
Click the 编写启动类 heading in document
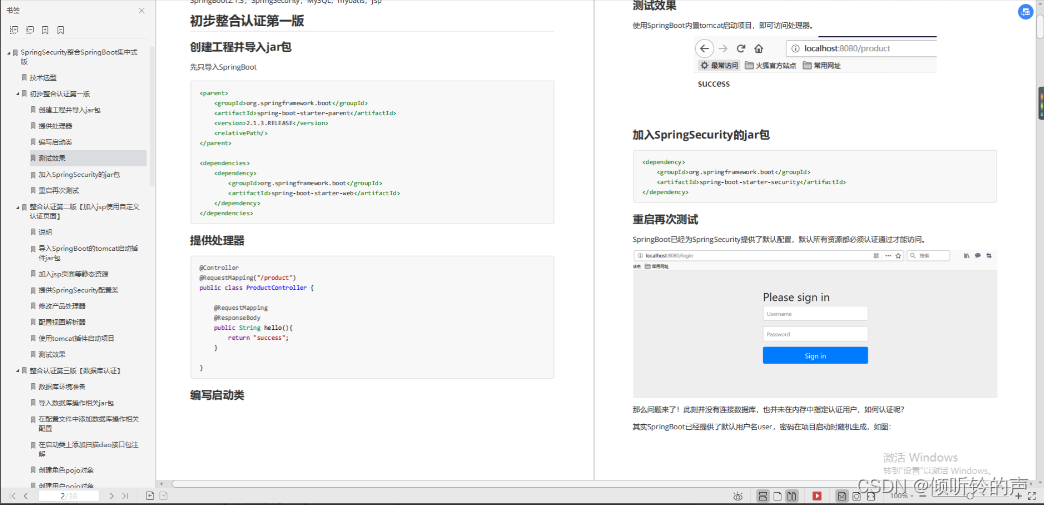217,395
